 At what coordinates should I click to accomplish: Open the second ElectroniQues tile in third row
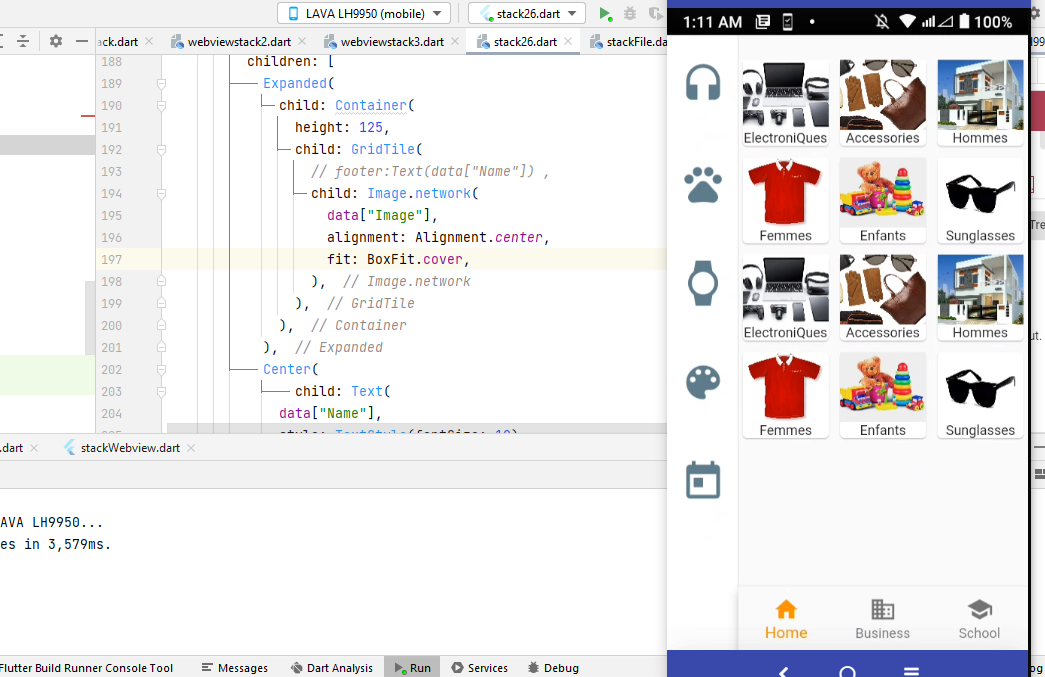(786, 298)
